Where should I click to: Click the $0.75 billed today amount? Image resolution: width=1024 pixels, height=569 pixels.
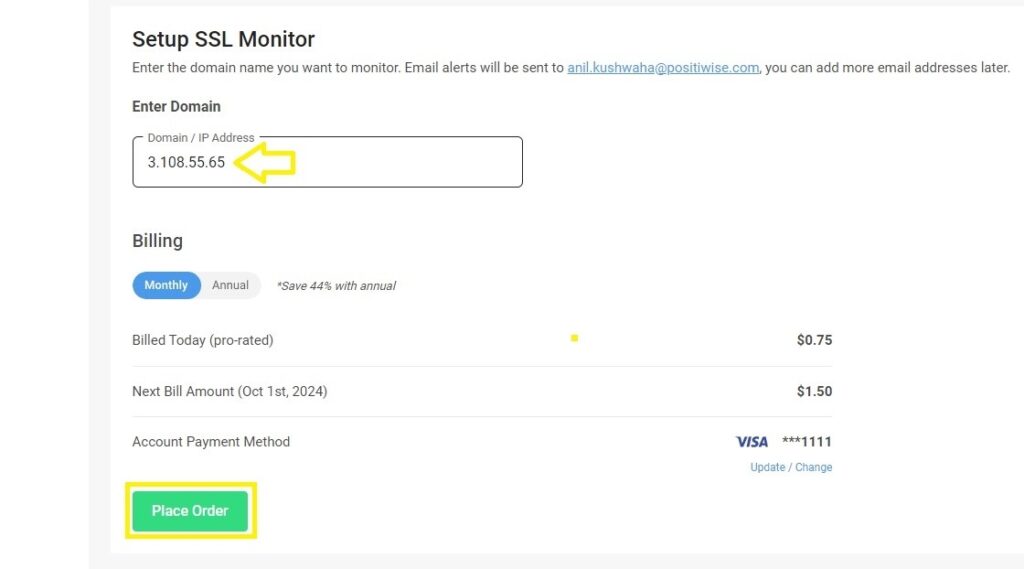click(814, 340)
